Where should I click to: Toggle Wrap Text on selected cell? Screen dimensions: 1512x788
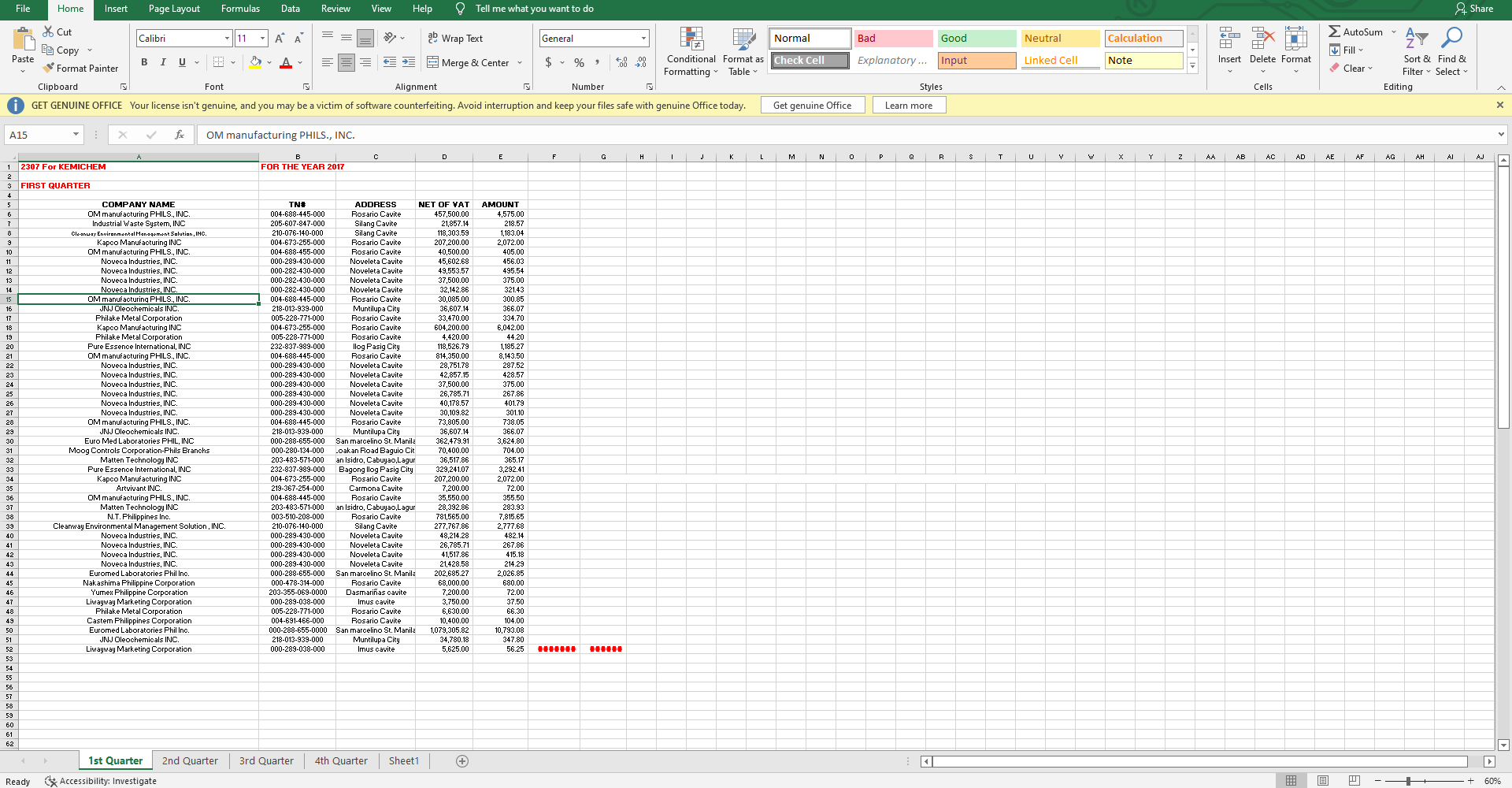coord(455,38)
